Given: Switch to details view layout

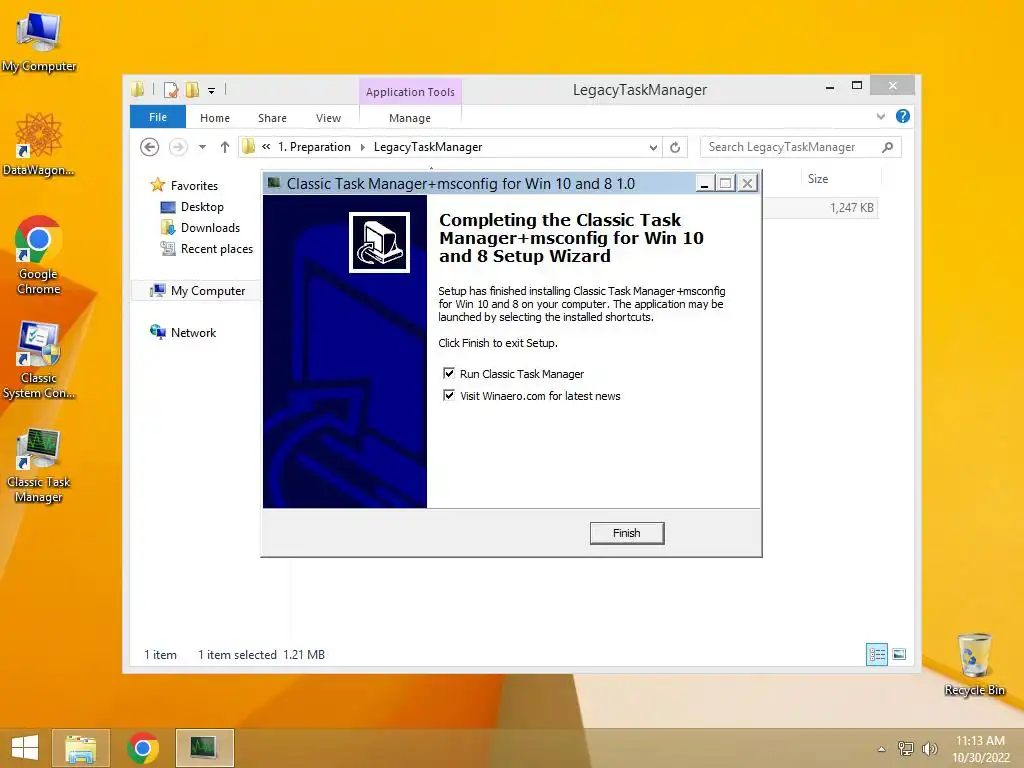Looking at the screenshot, I should tap(877, 654).
